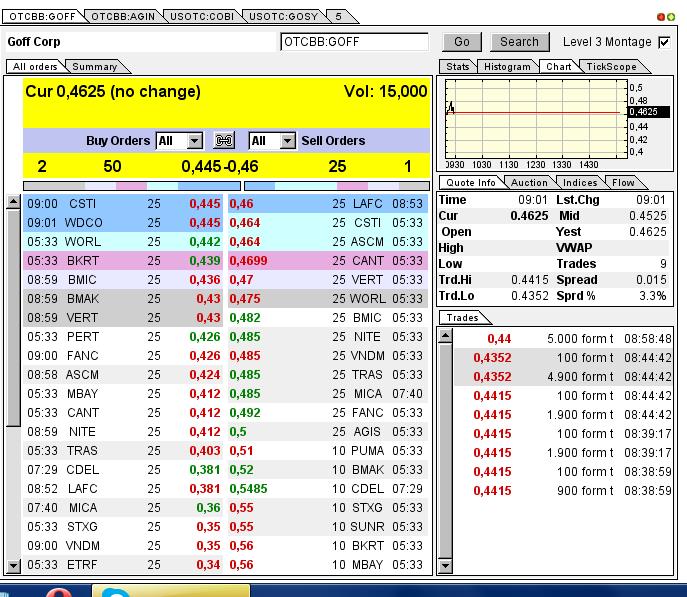Viewport: 687px width, 597px height.
Task: Switch to the USOTC:COBI tab
Action: pyautogui.click(x=202, y=17)
